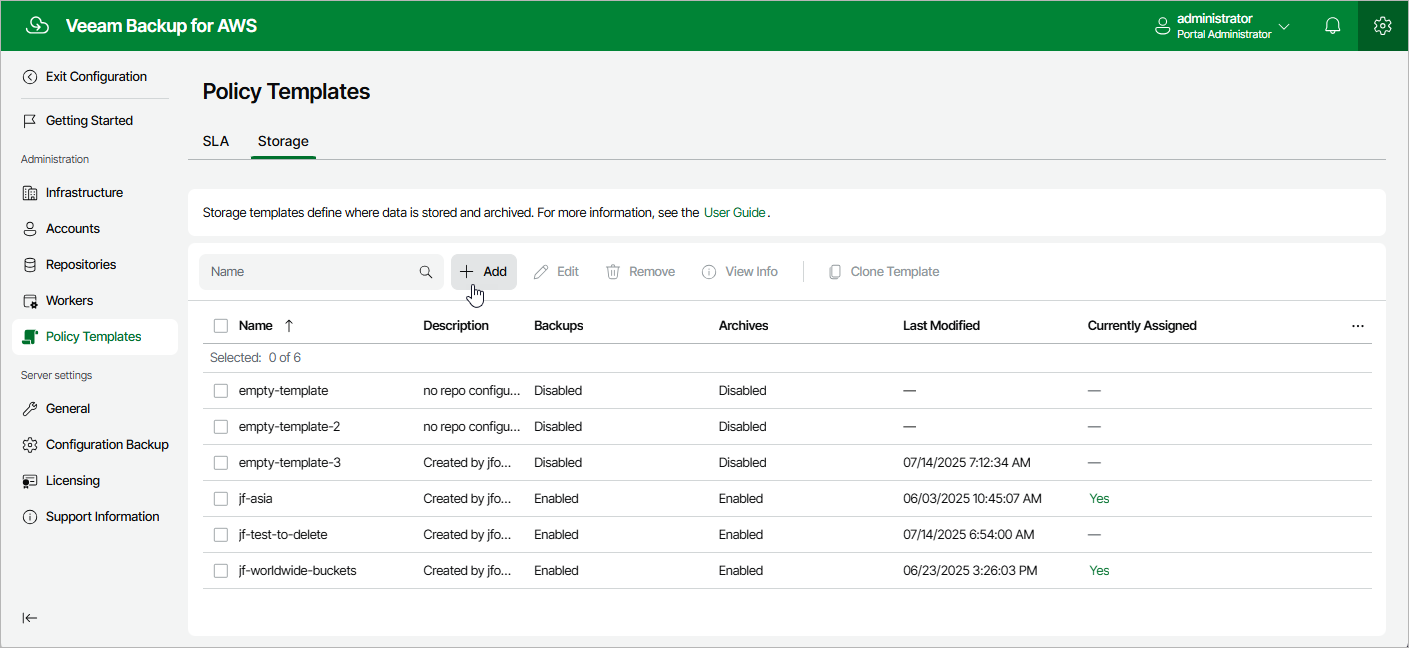This screenshot has width=1409, height=648.
Task: Expand the administrator account dropdown
Action: pyautogui.click(x=1284, y=26)
